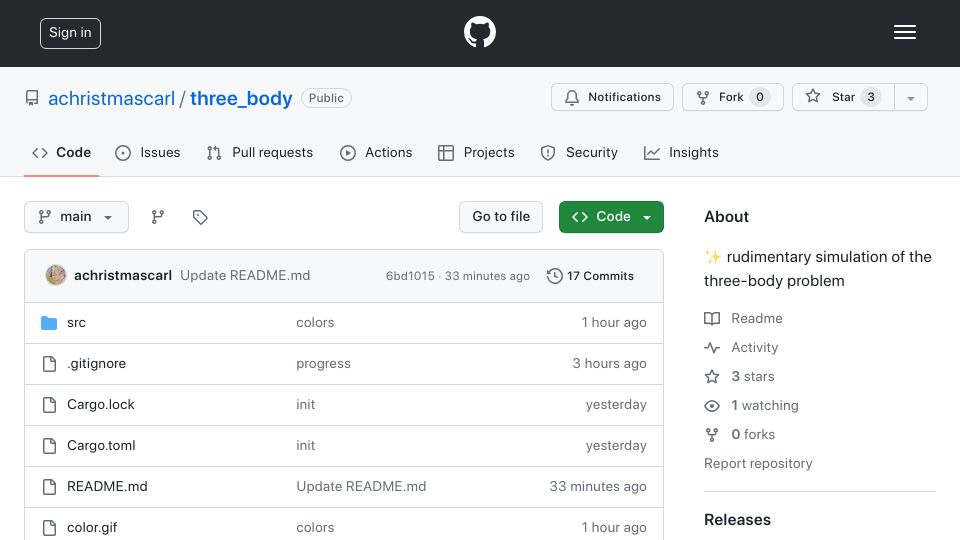Click the Notifications bell button
Screen dimensions: 960x540
(612, 97)
